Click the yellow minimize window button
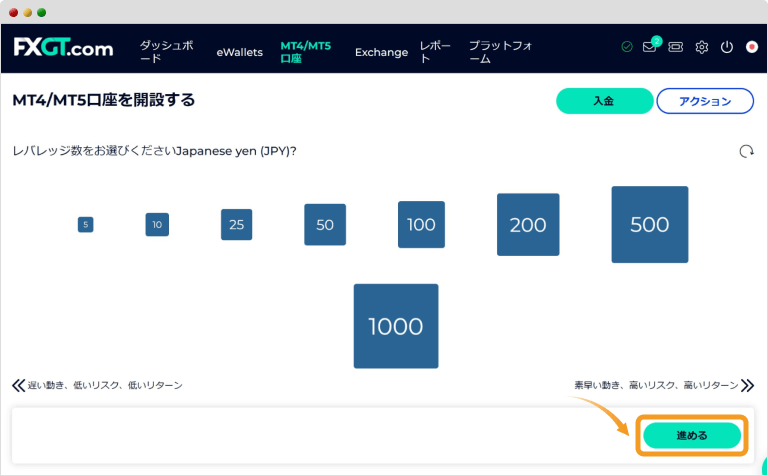The image size is (768, 476). point(28,13)
